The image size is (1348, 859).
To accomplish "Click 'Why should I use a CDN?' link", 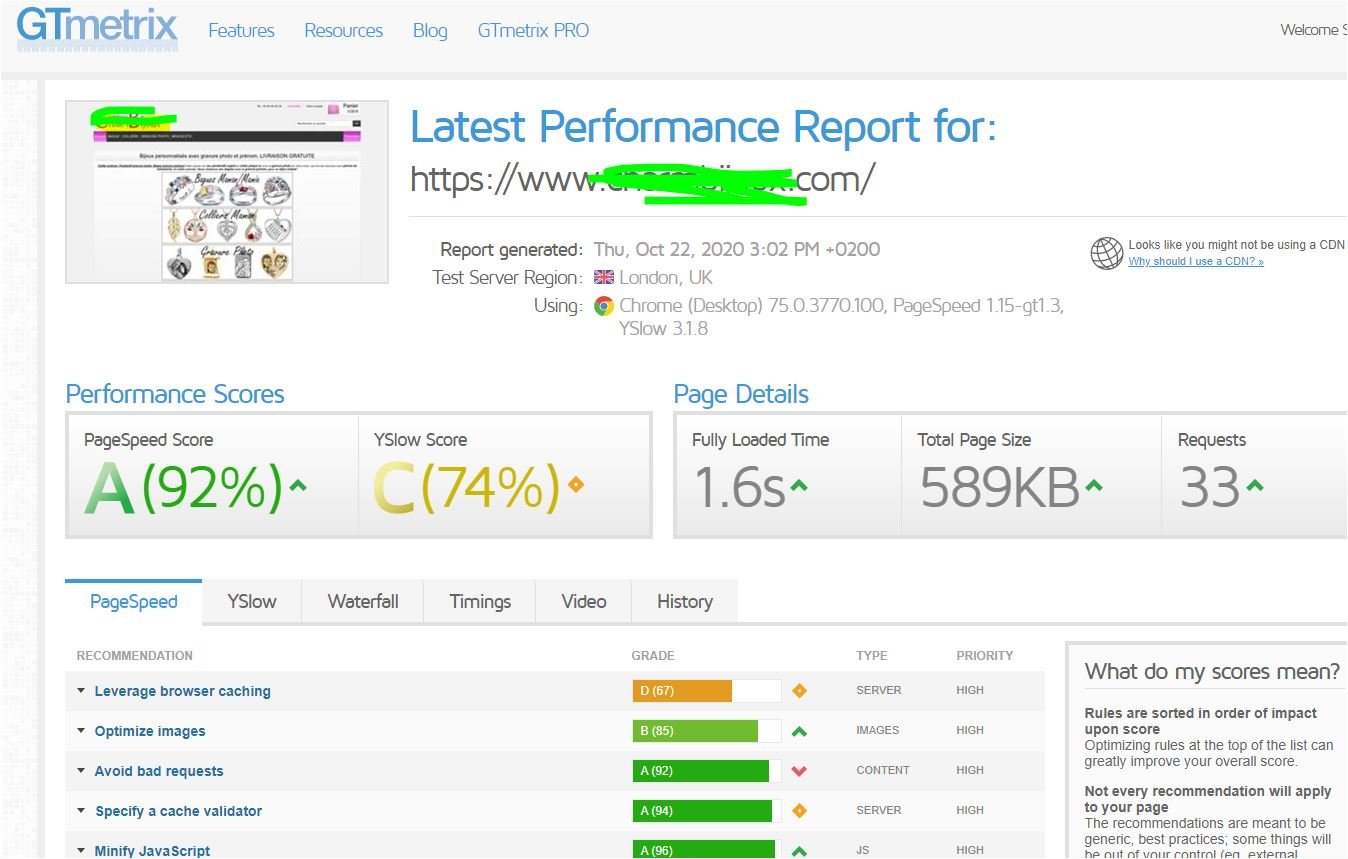I will click(x=1196, y=262).
